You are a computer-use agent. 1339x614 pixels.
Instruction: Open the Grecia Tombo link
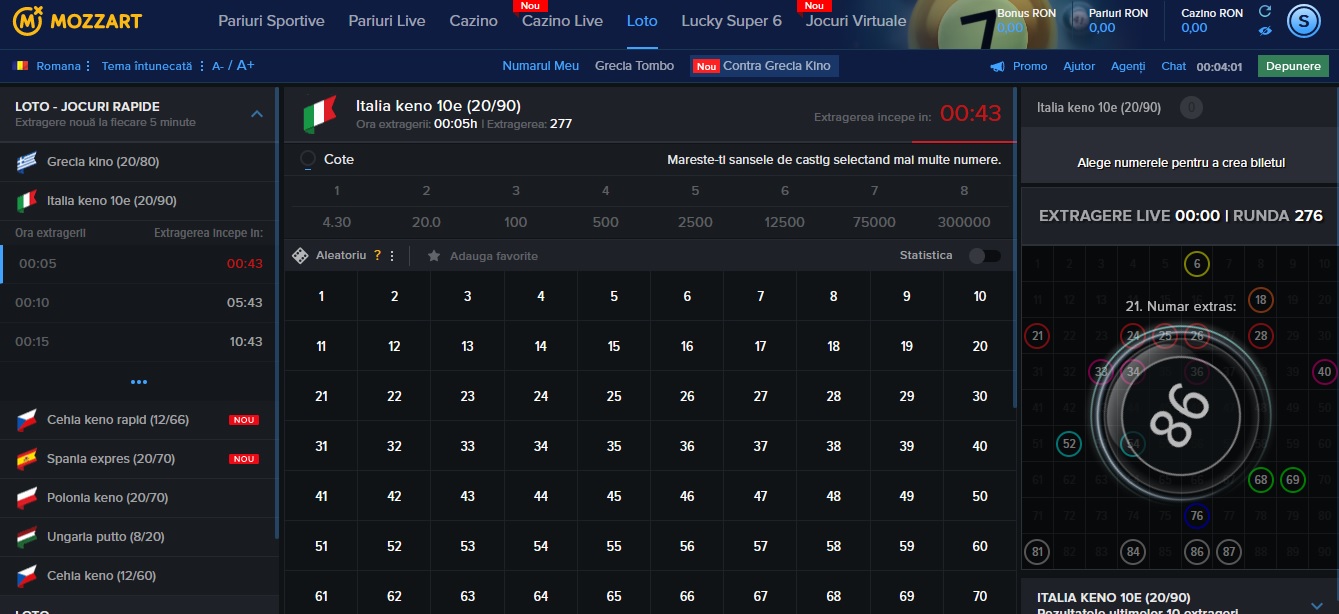coord(635,66)
